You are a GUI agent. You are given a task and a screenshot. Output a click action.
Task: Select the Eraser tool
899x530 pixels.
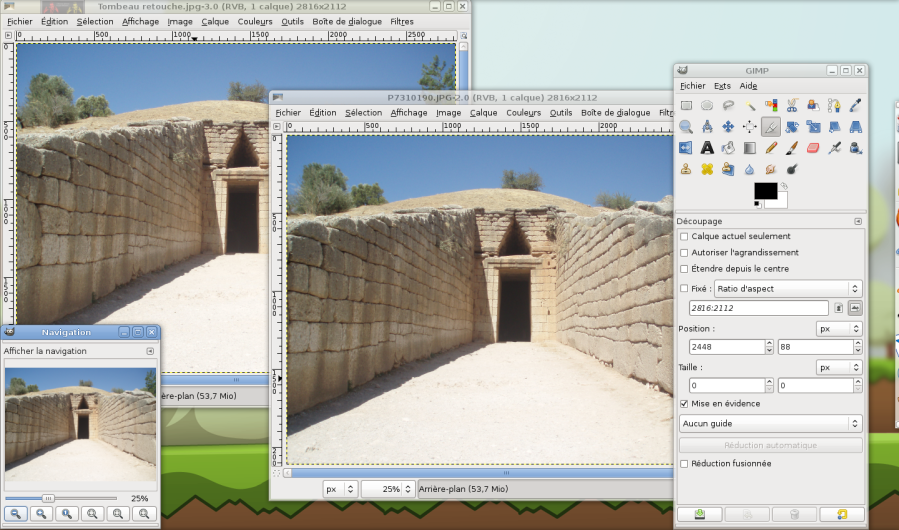coord(812,148)
